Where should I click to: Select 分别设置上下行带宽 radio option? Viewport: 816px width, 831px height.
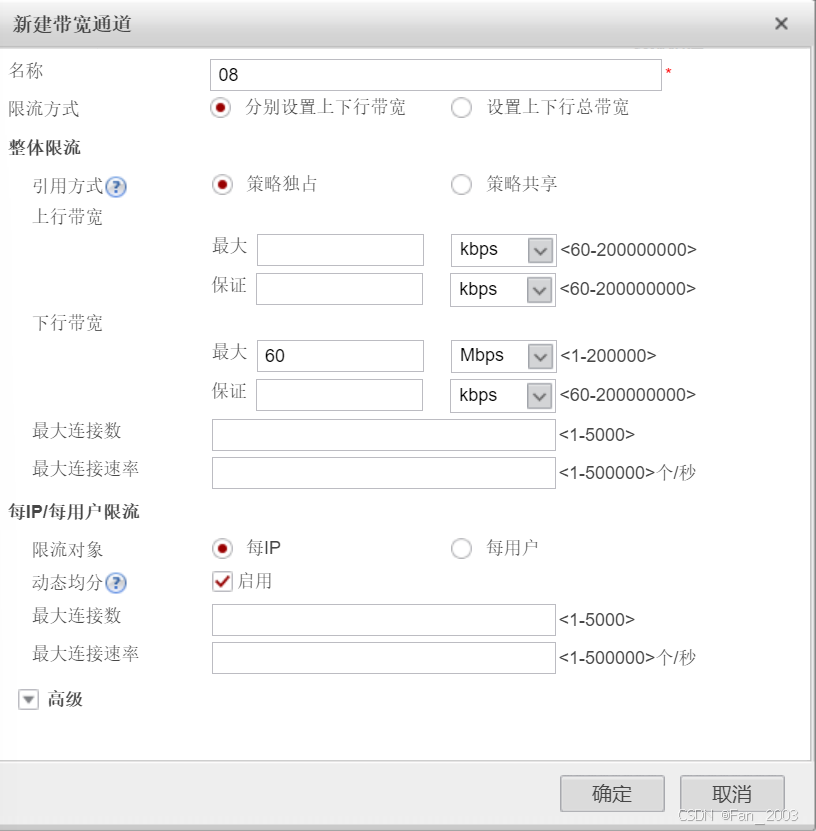point(220,108)
